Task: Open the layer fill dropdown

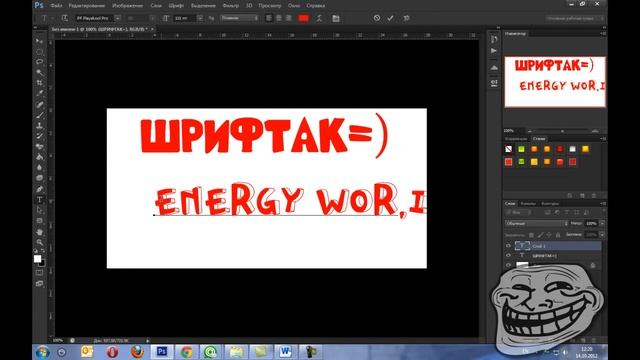Action: pos(602,235)
